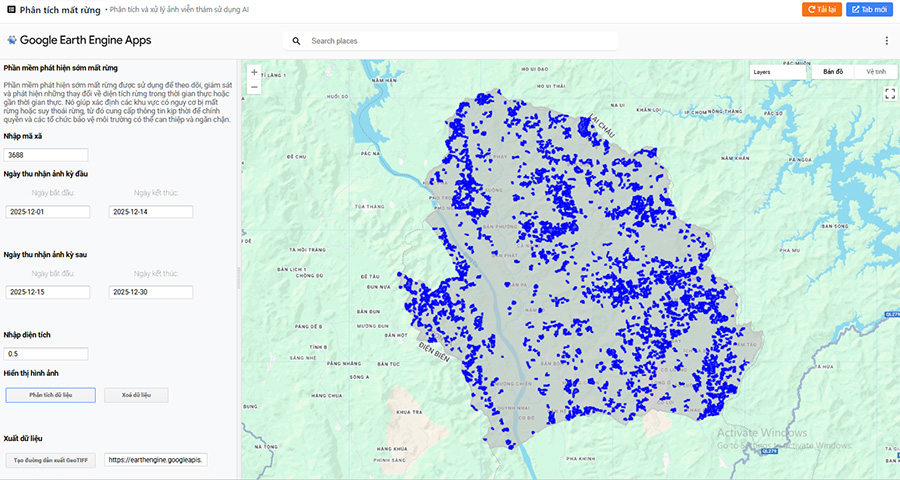Click Tạo đường dẫn xuất GeoTIFF button
This screenshot has height=480, width=900.
(x=50, y=460)
